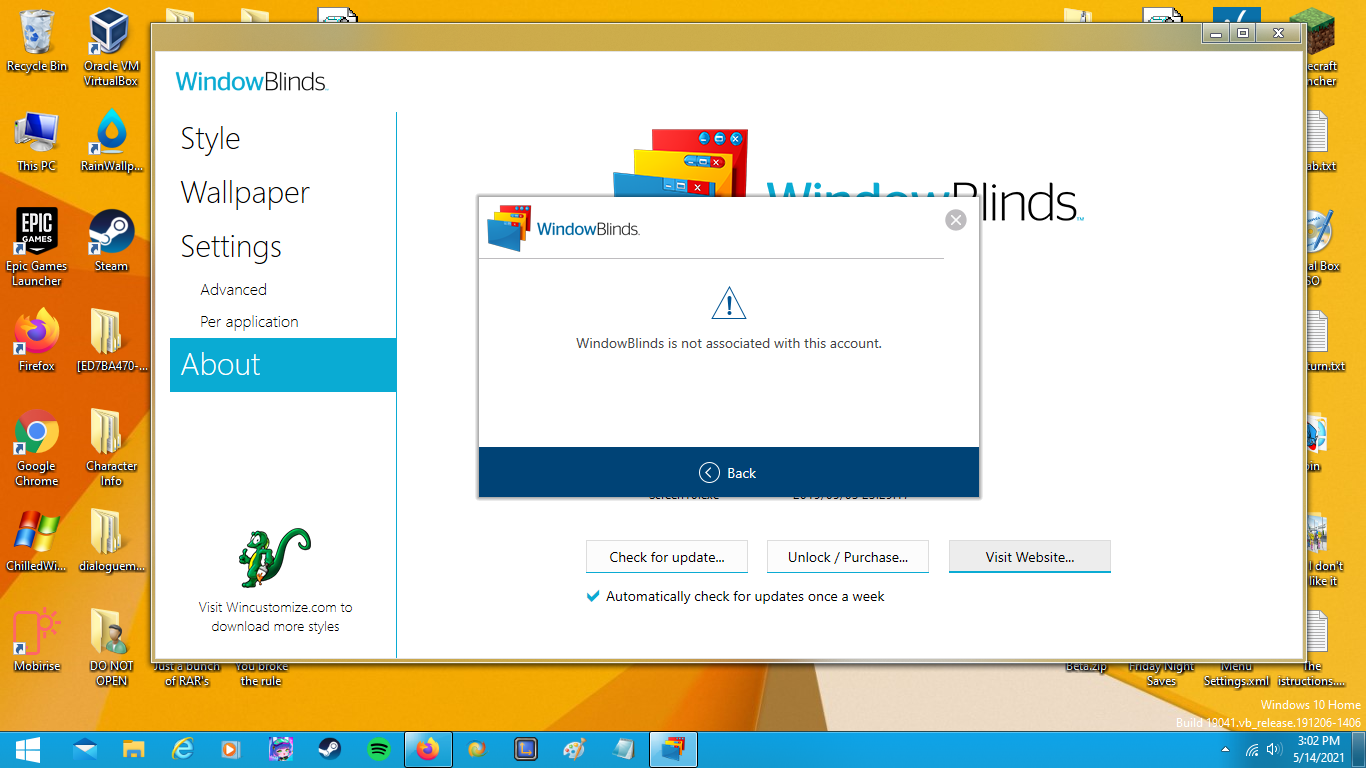Select the Mobirise desktop shortcut
The width and height of the screenshot is (1366, 768).
37,641
